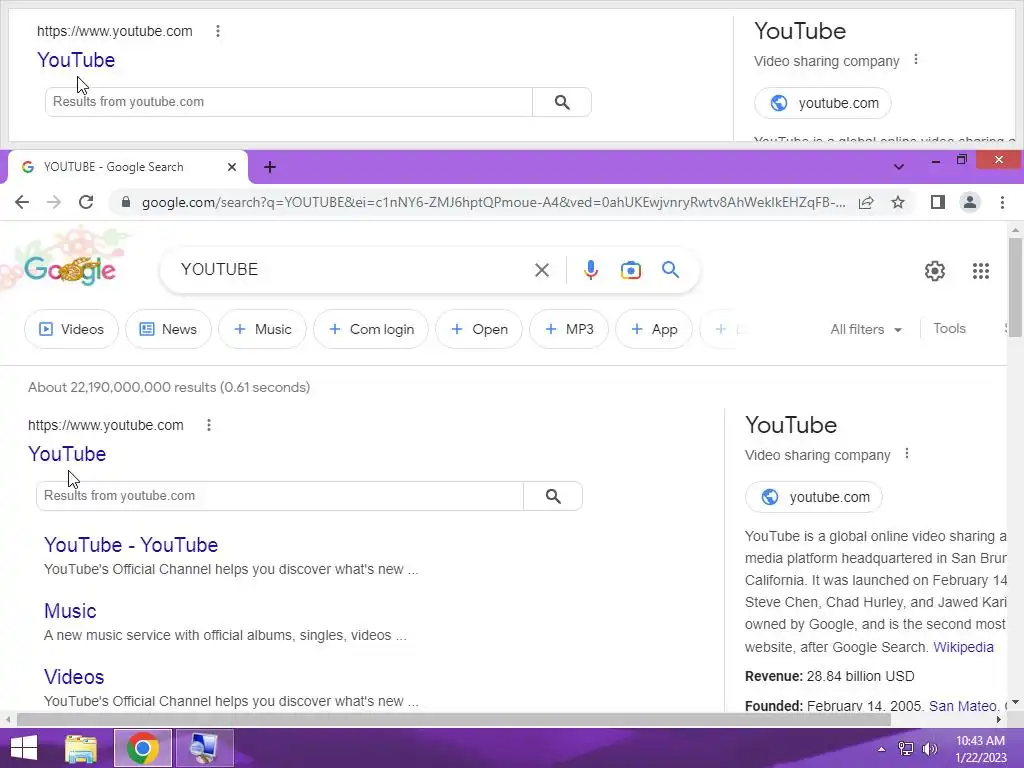Open File Explorer from the taskbar
Image resolution: width=1024 pixels, height=768 pixels.
(x=81, y=748)
